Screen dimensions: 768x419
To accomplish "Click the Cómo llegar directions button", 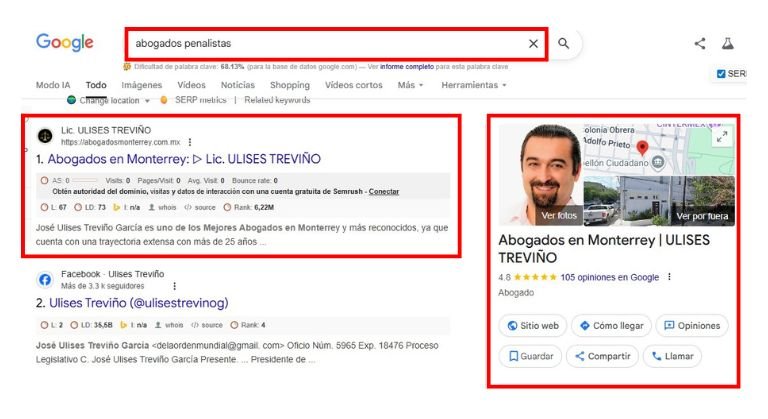I will (612, 326).
